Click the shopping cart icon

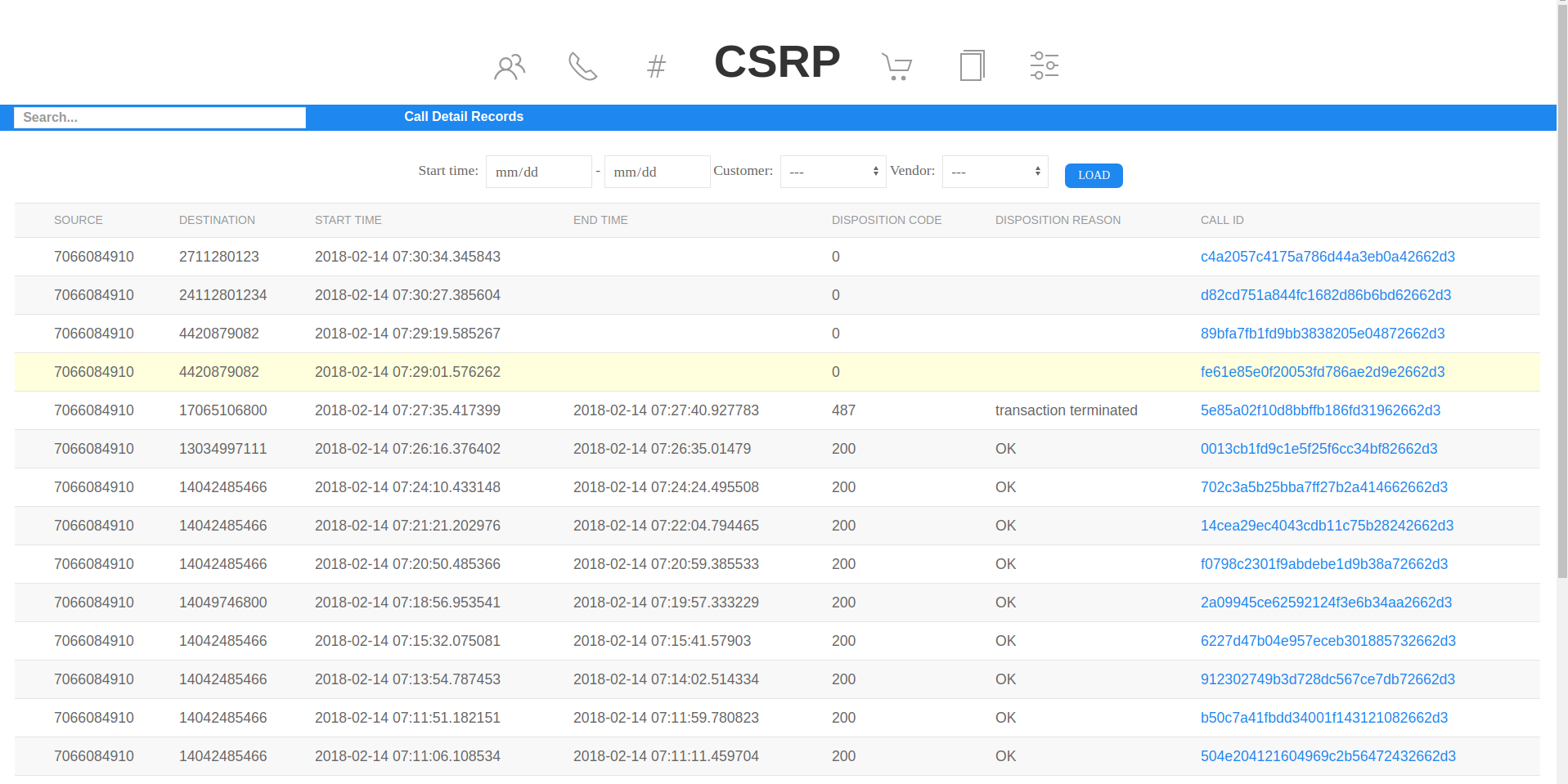coord(896,66)
